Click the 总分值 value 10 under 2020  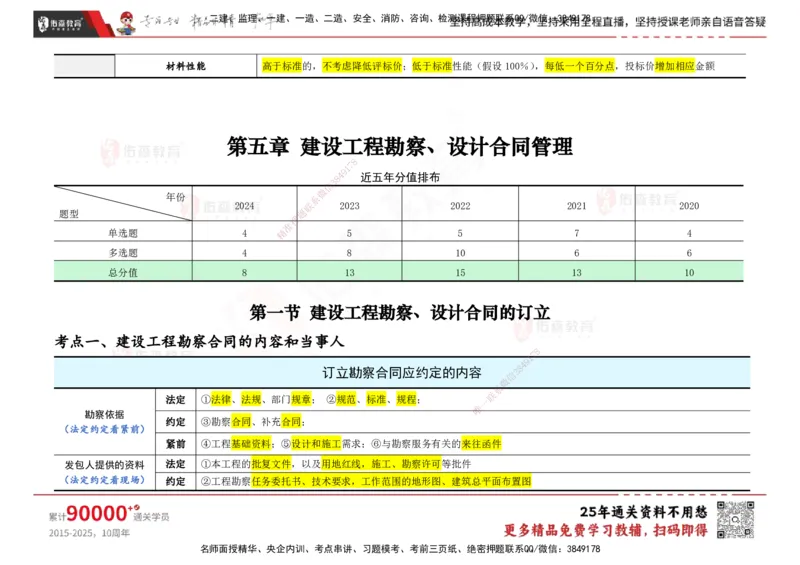(x=689, y=273)
